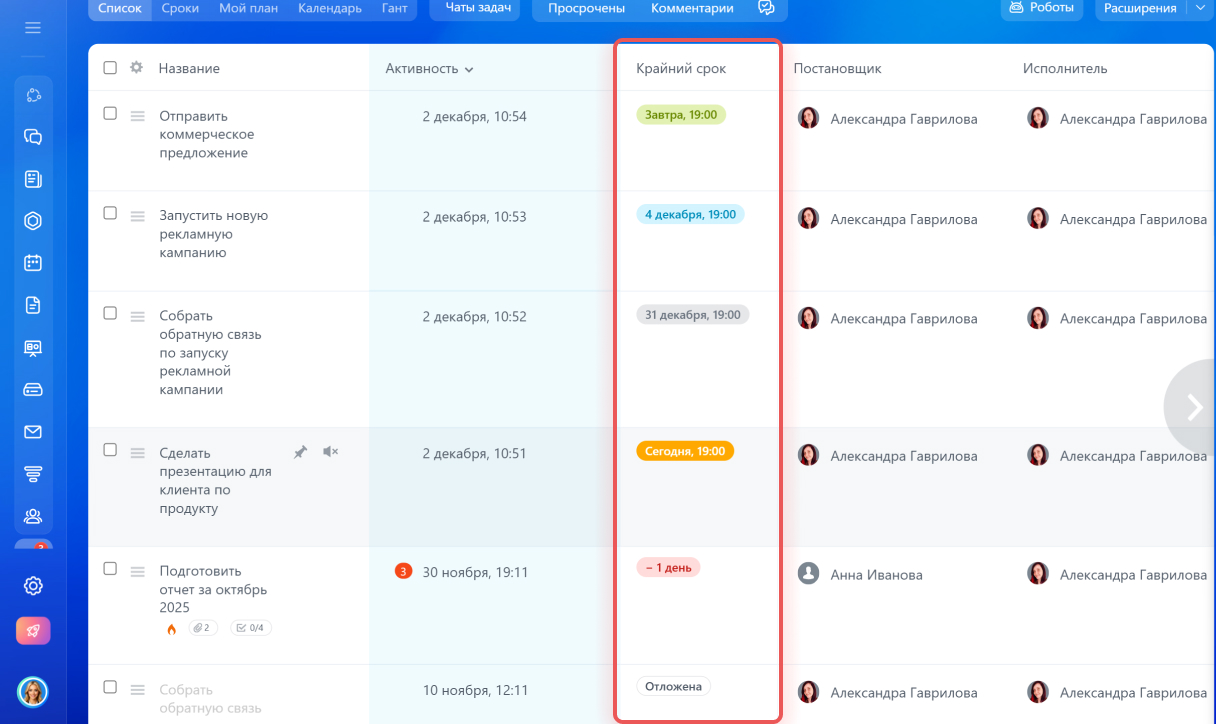The image size is (1216, 724).
Task: Open the chat messenger icon in sidebar
Action: [33, 137]
